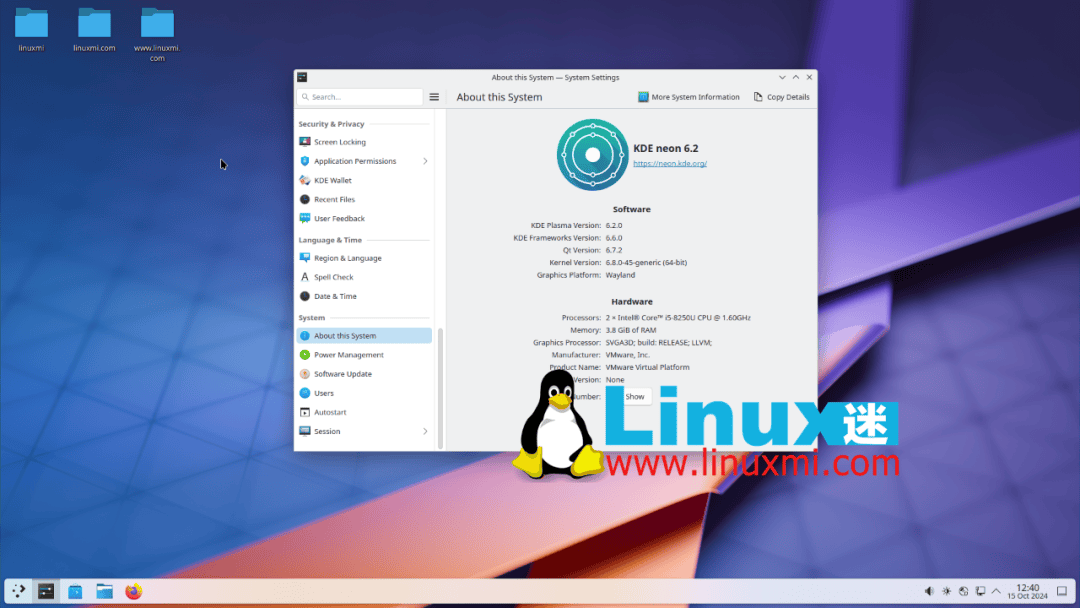
Task: Open the neon.kde.org link
Action: tap(670, 163)
